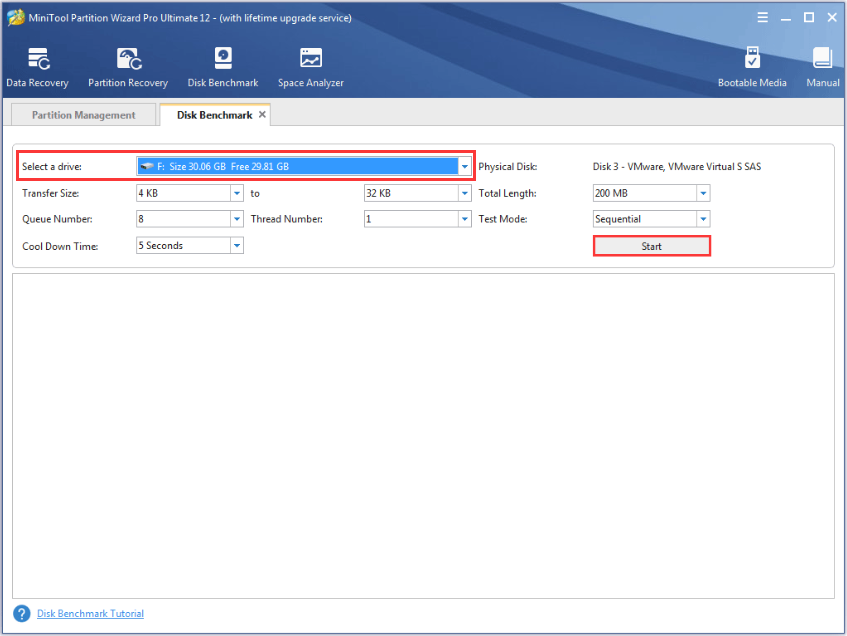The height and width of the screenshot is (636, 847).
Task: Open the hamburger menu in title bar
Action: [762, 17]
